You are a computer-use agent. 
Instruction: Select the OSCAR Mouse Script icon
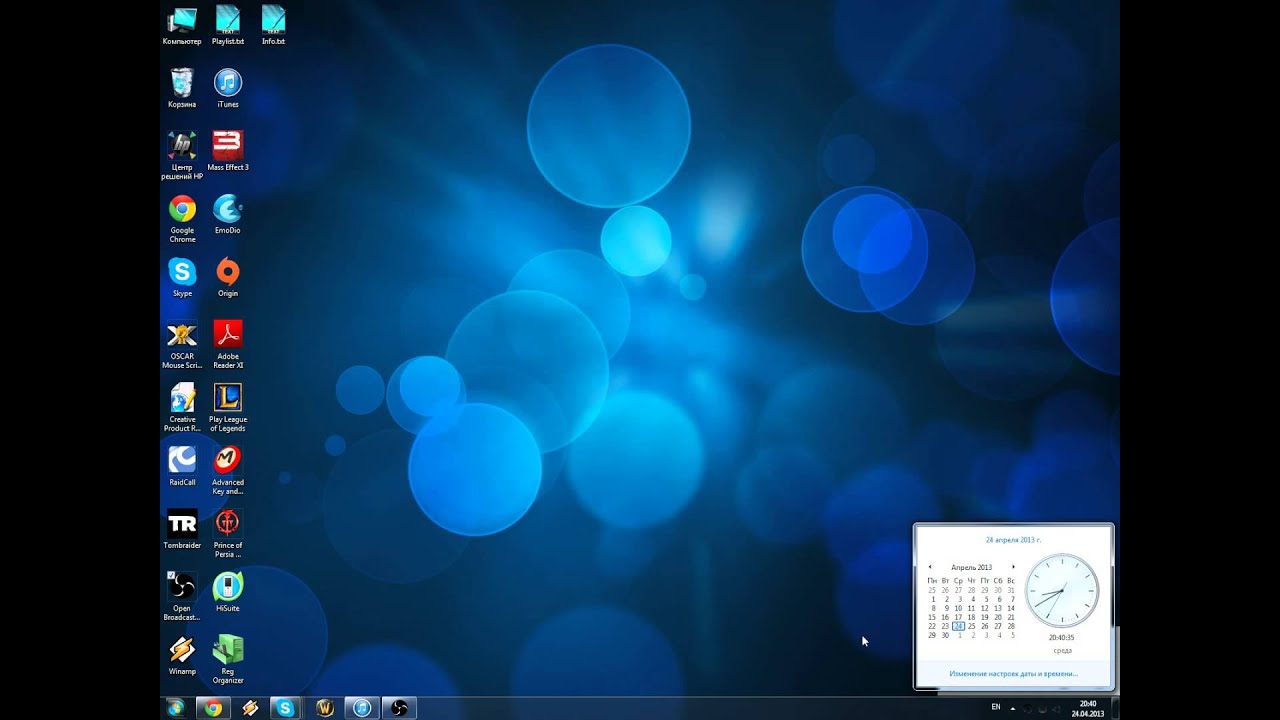[x=182, y=345]
